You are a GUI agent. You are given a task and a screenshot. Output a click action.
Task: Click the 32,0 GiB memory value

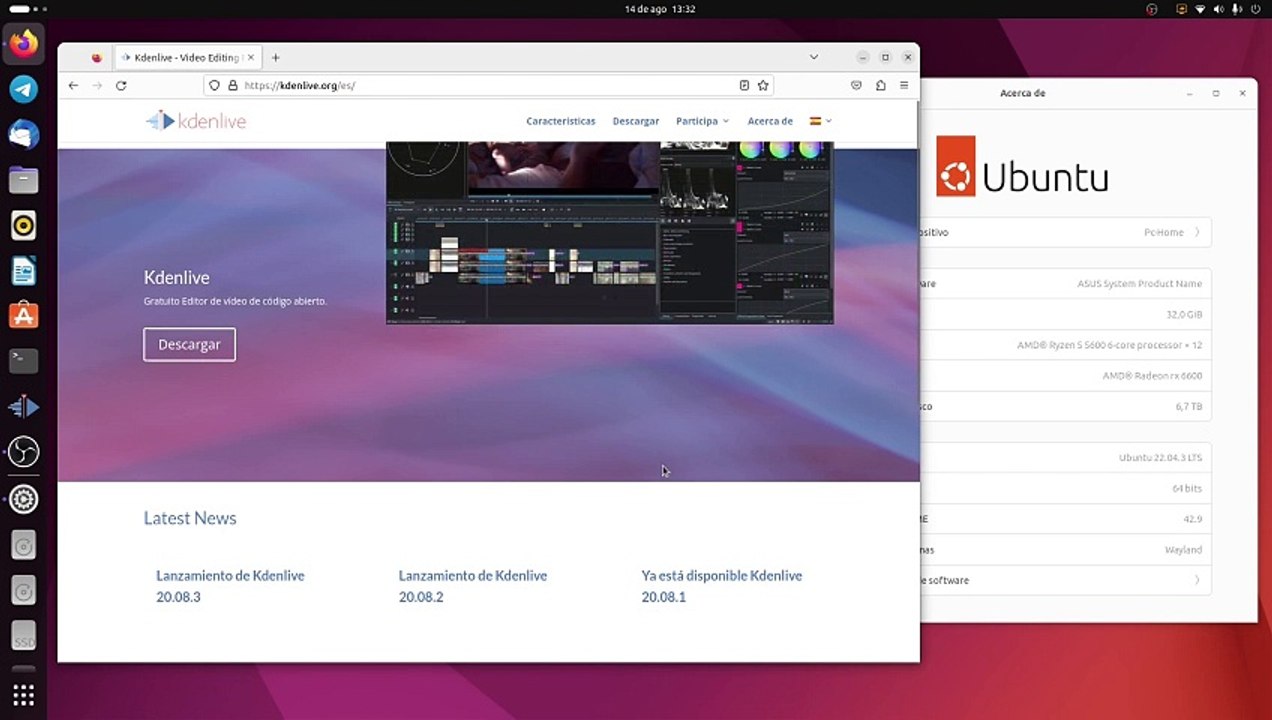pos(1184,314)
